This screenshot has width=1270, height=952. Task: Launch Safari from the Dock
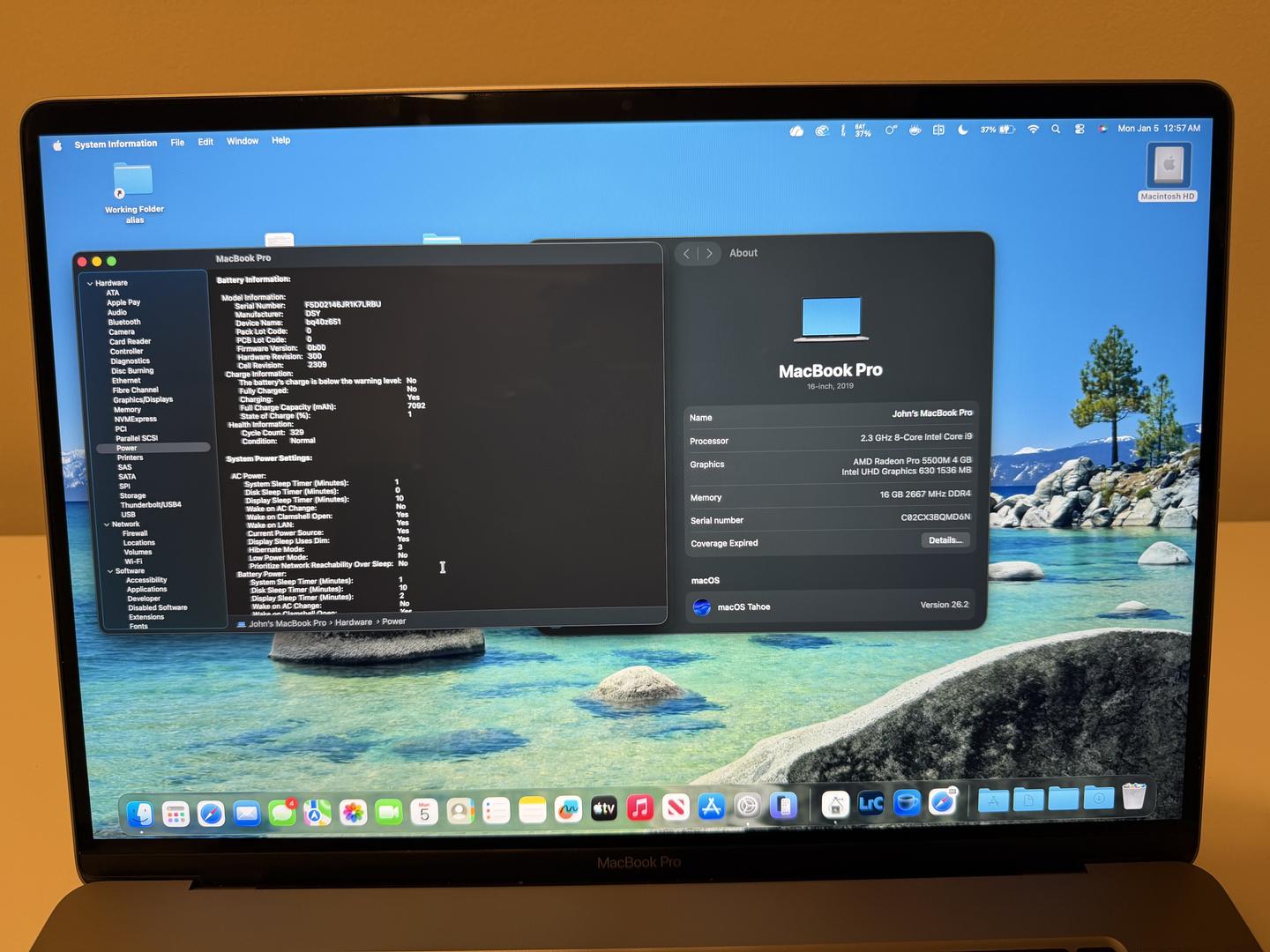pos(211,814)
